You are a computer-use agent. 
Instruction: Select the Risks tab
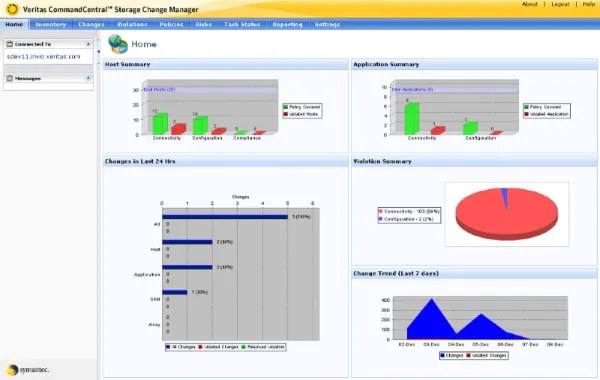[x=203, y=24]
